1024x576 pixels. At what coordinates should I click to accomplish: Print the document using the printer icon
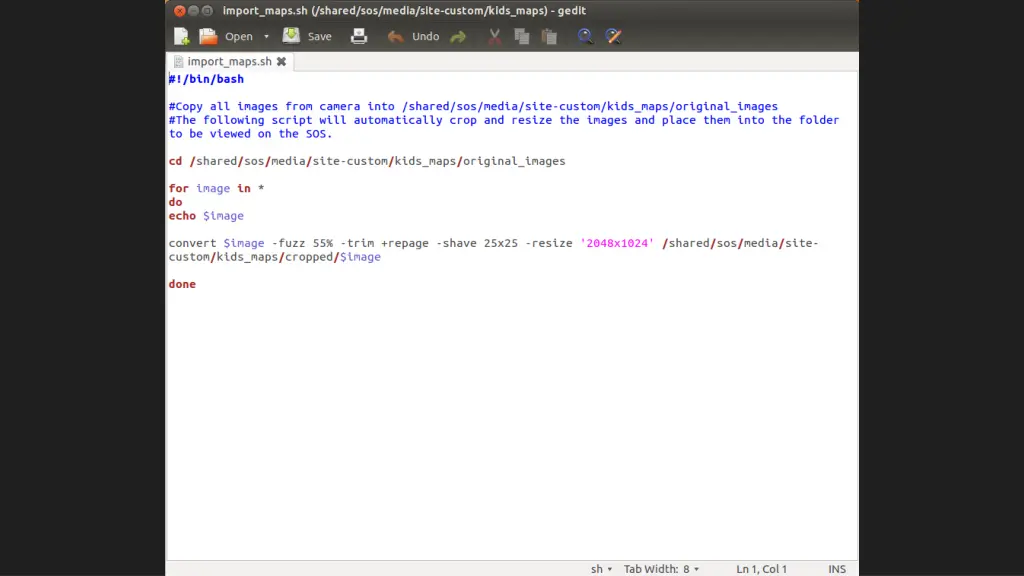point(359,37)
